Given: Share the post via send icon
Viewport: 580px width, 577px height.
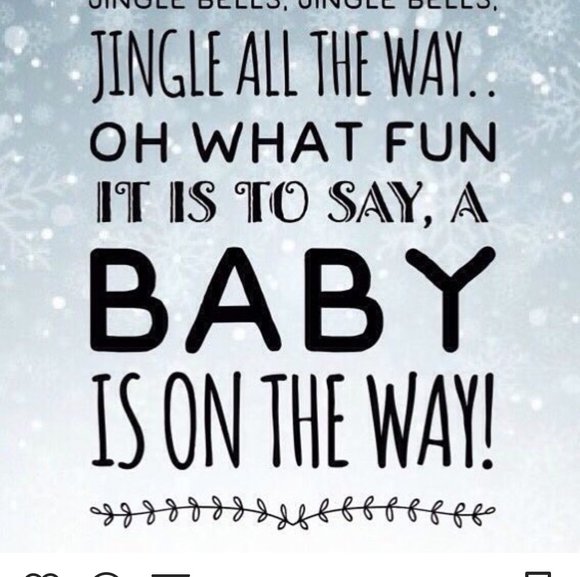Looking at the screenshot, I should point(171,575).
